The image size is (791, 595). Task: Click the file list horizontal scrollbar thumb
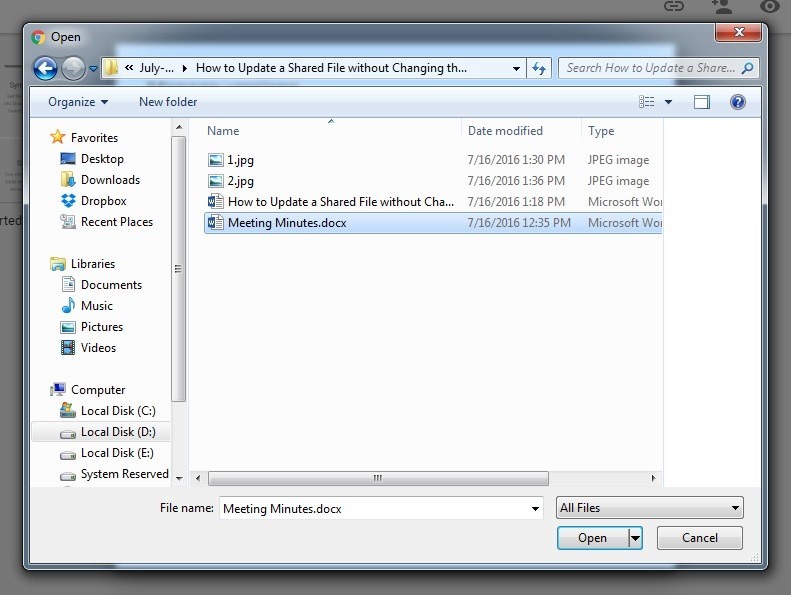coord(378,478)
